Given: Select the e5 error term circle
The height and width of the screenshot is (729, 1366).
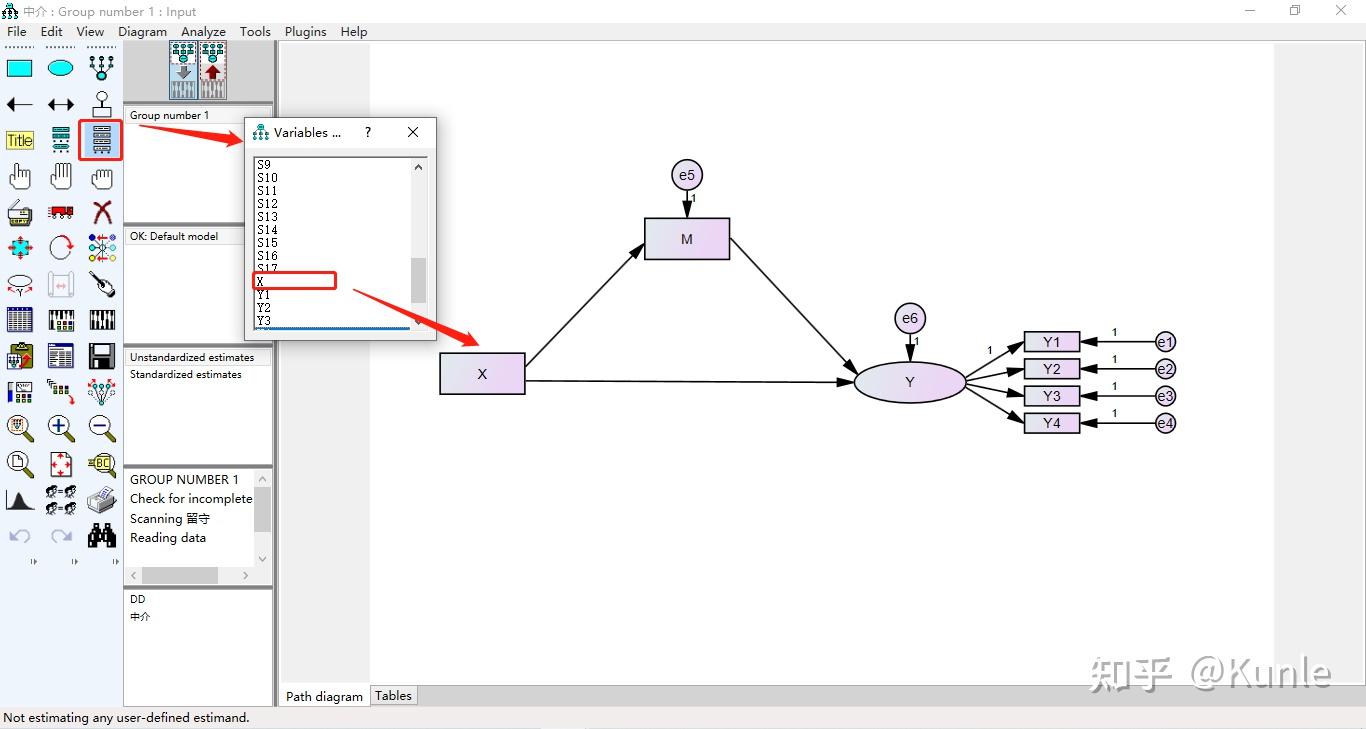Looking at the screenshot, I should click(x=687, y=175).
